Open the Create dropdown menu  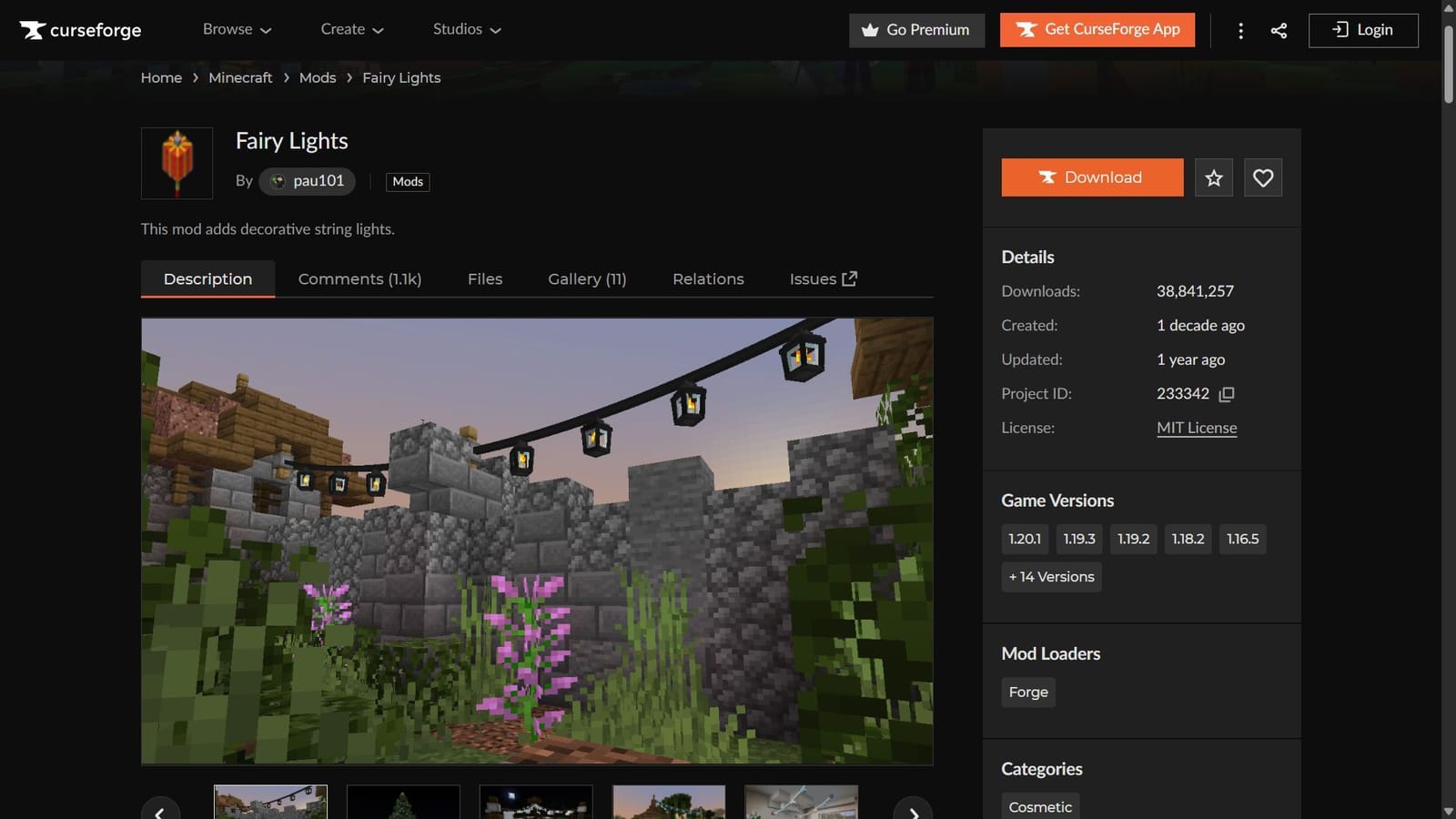pyautogui.click(x=351, y=29)
